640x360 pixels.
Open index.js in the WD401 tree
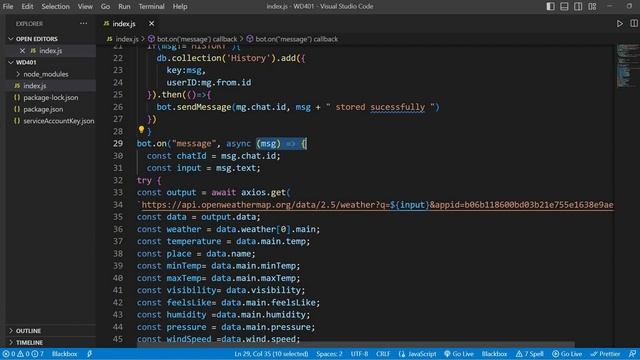point(35,86)
